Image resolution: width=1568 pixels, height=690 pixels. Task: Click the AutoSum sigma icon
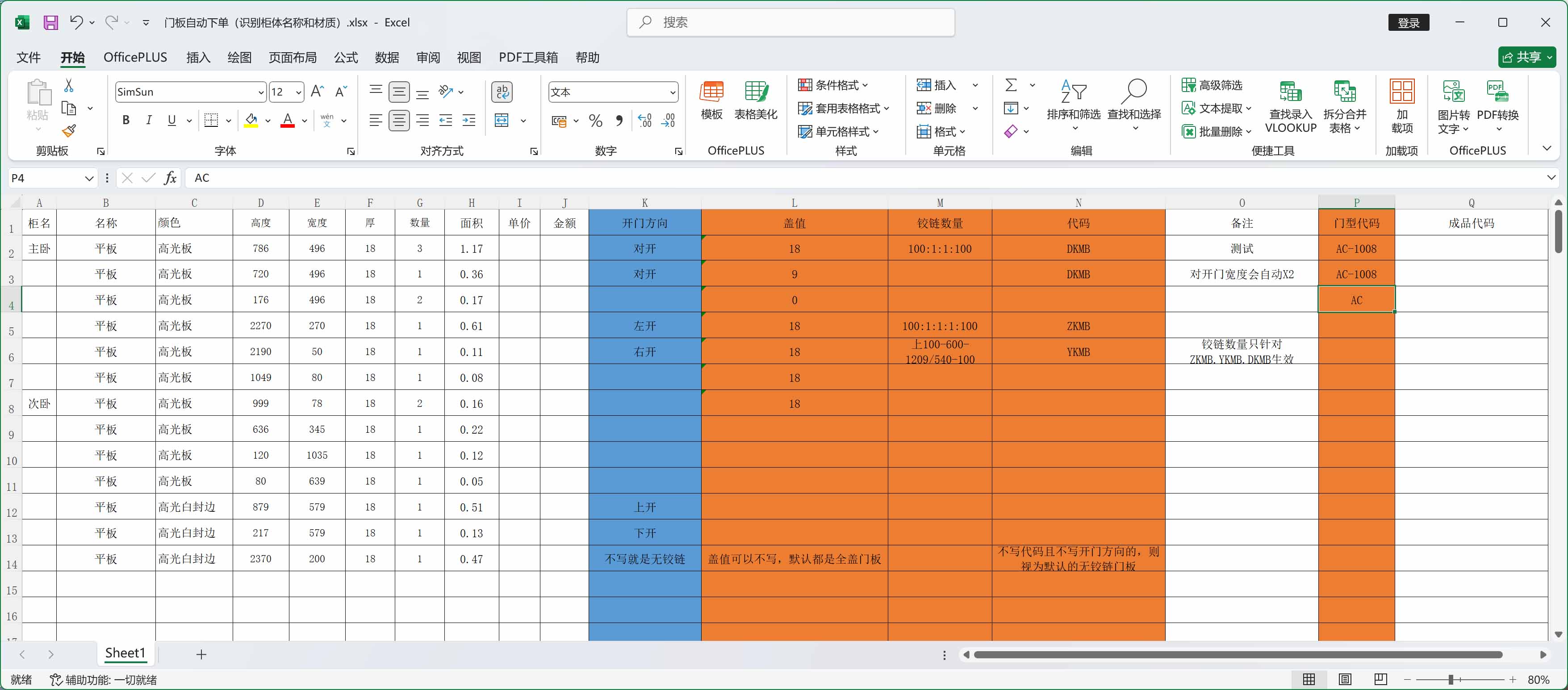(1011, 85)
